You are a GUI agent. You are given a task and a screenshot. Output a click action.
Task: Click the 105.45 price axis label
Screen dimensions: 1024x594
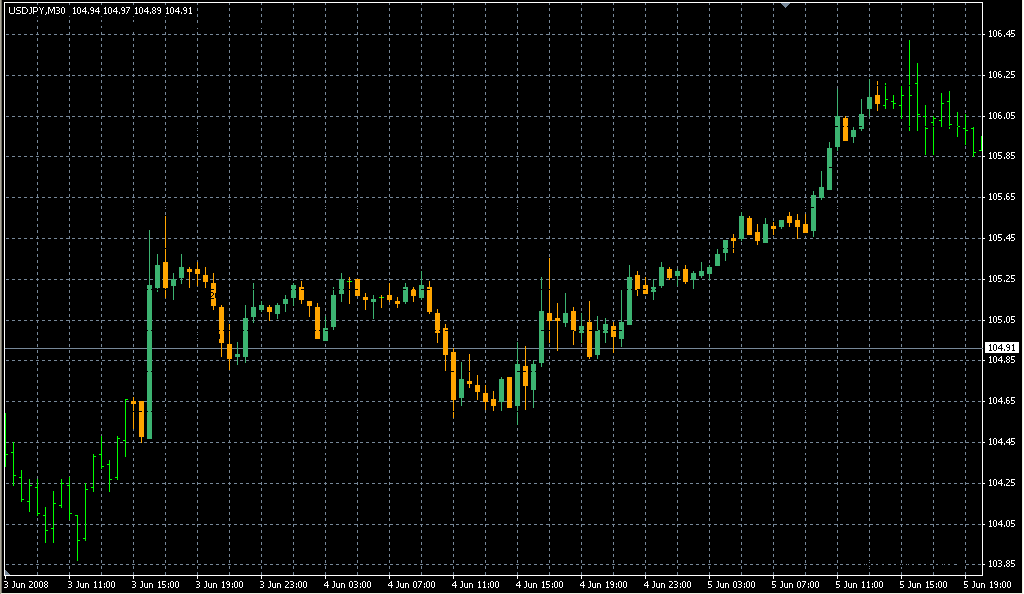click(1001, 238)
